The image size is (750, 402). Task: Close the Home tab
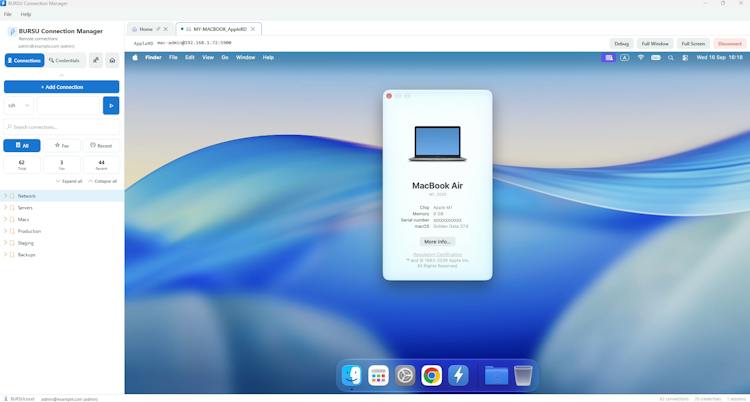[x=166, y=29]
